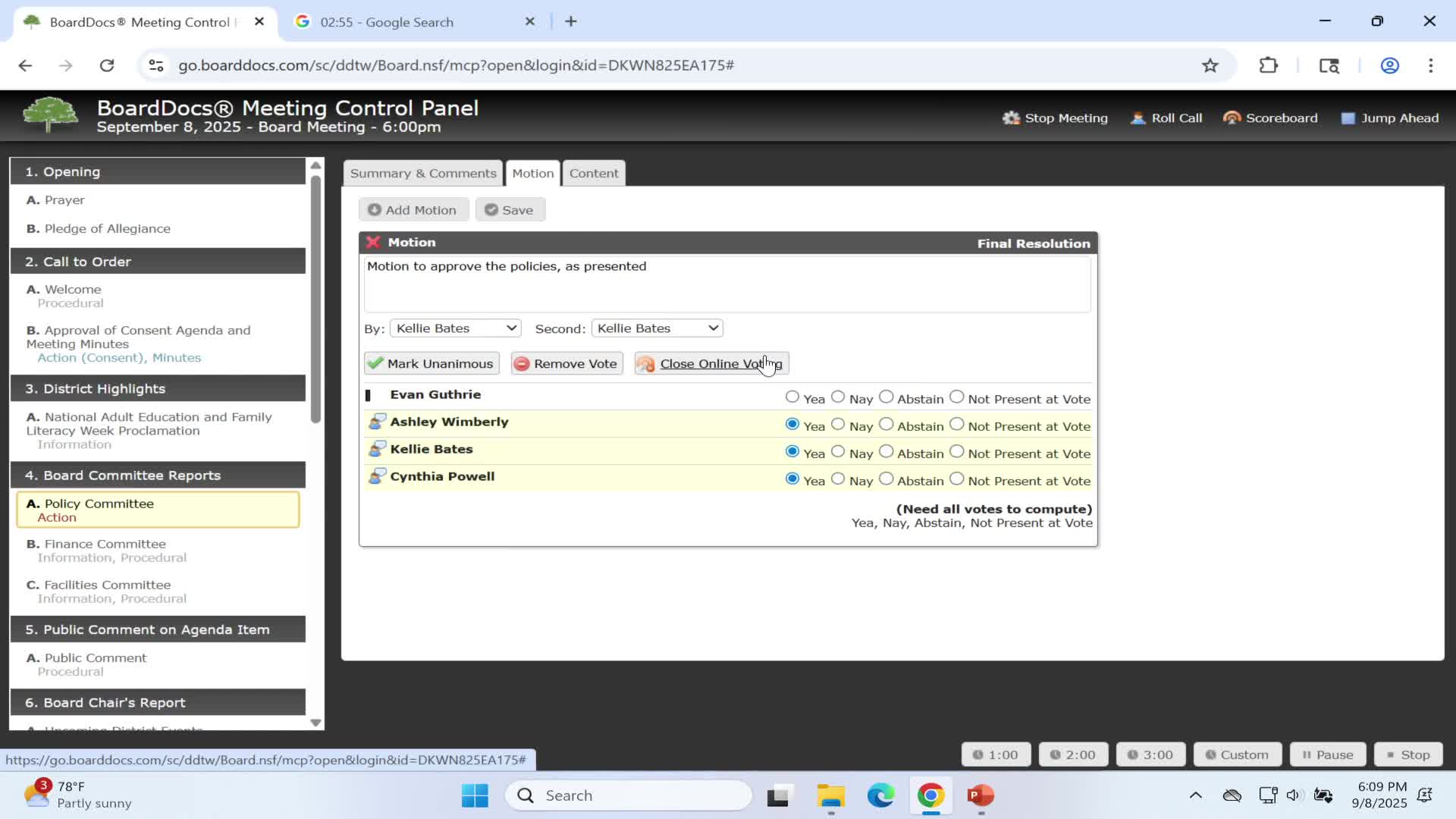1456x819 pixels.
Task: Click the Mark Unanimous button
Action: (x=431, y=364)
